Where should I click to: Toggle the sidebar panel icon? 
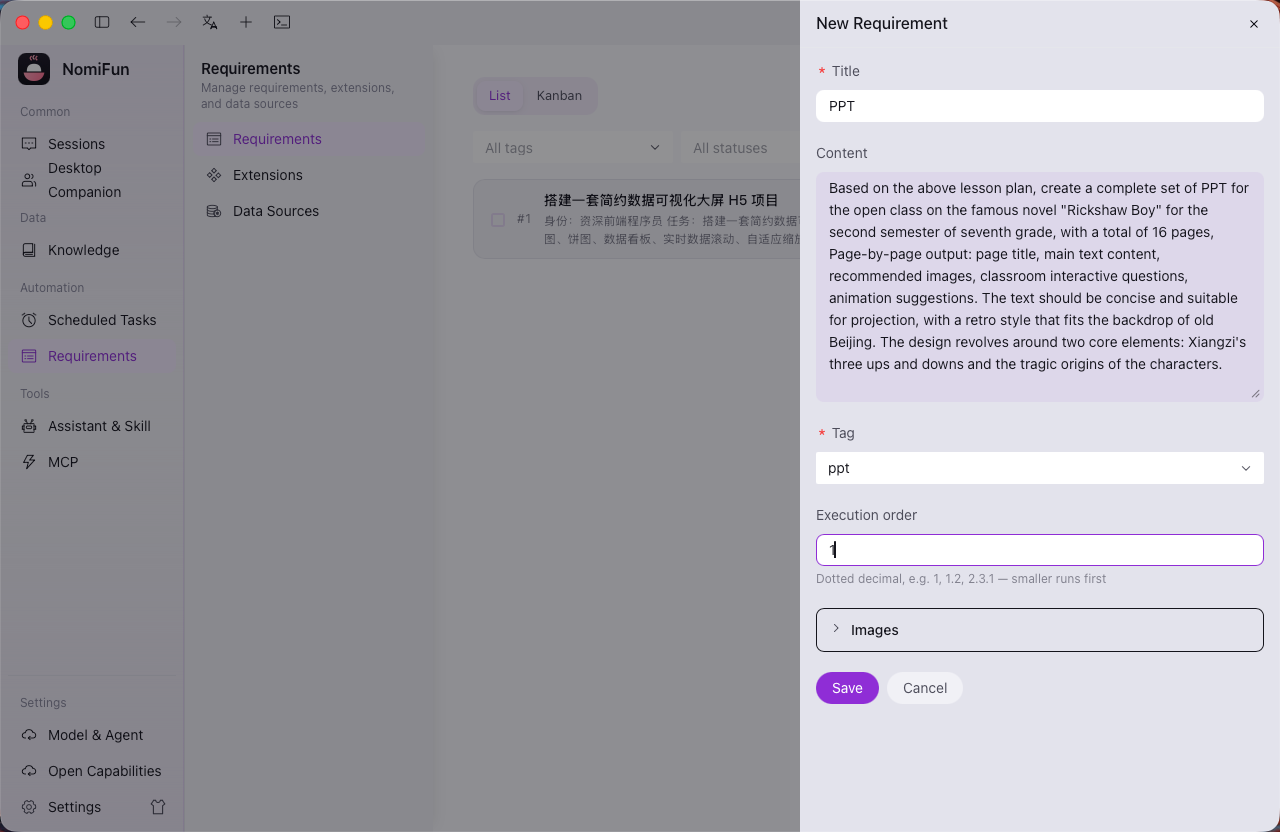(102, 22)
